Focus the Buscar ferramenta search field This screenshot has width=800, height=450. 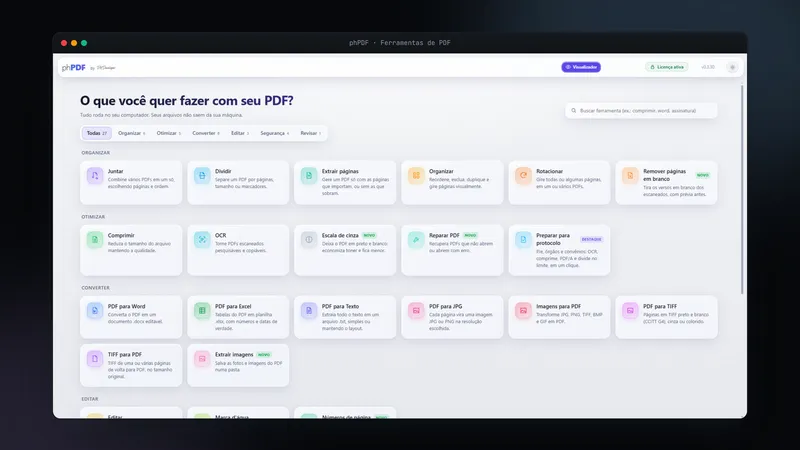pos(641,111)
